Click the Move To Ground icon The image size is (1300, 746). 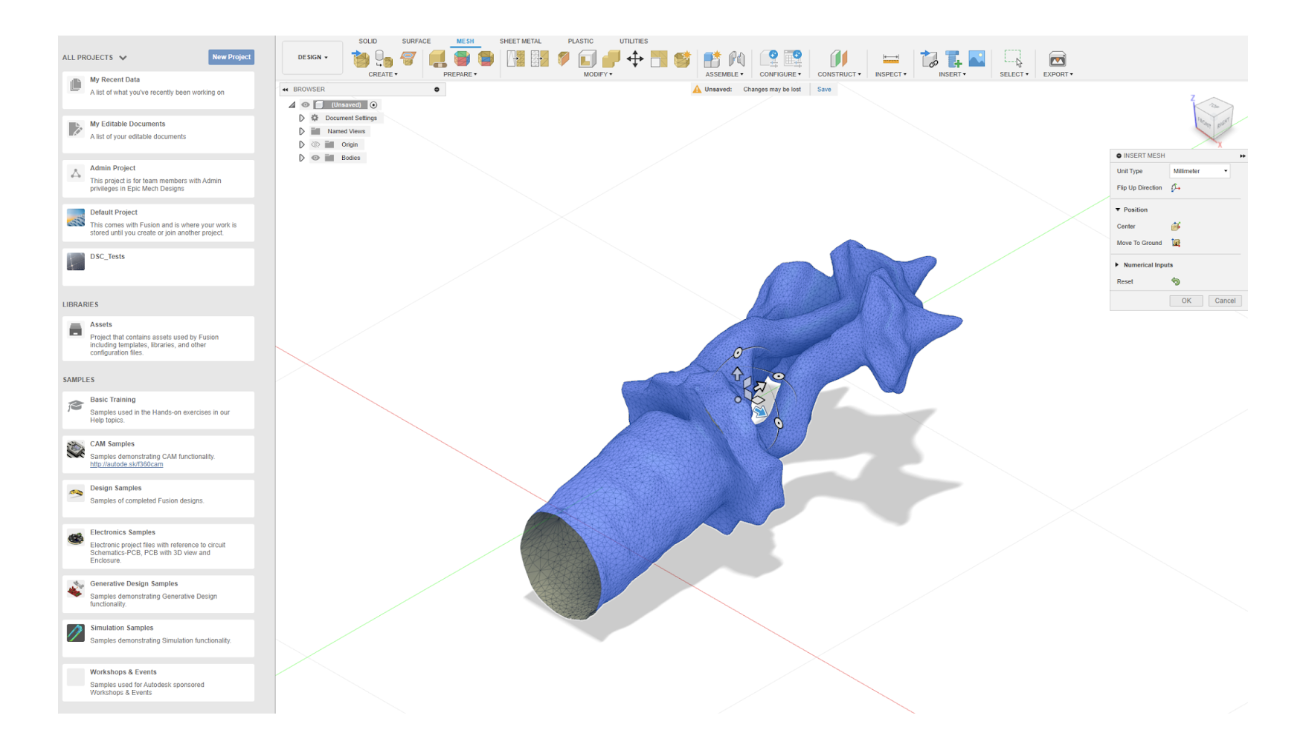[1176, 242]
